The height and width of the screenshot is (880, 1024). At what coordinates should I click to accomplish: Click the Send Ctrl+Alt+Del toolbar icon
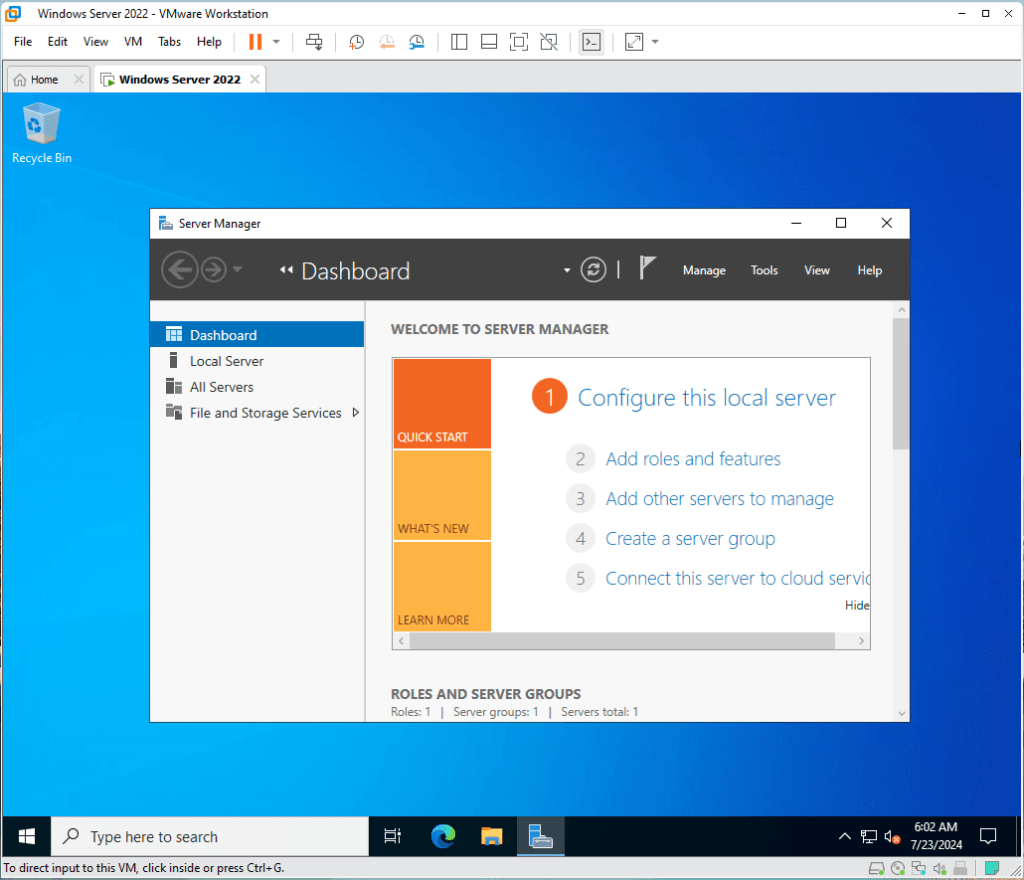[314, 42]
